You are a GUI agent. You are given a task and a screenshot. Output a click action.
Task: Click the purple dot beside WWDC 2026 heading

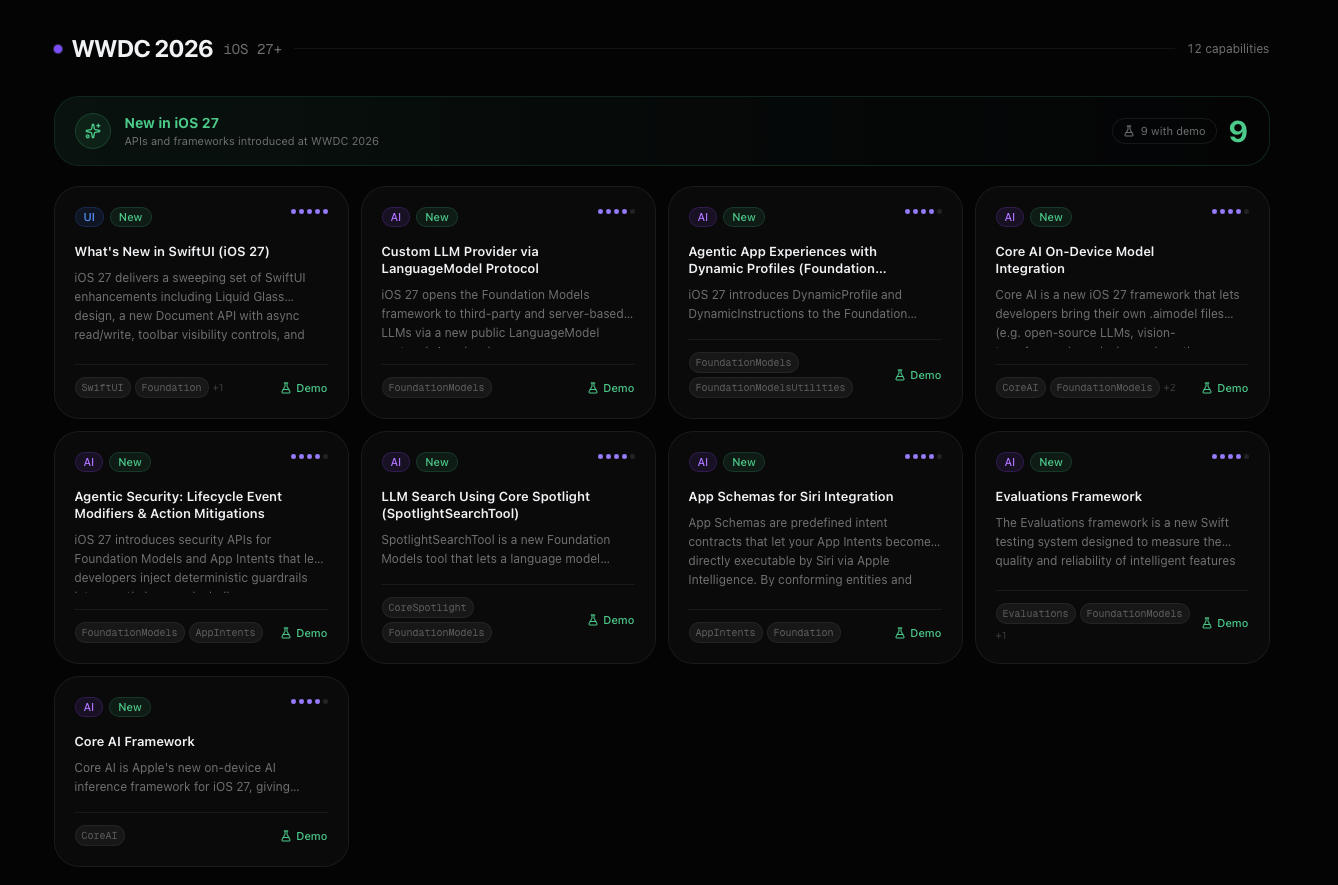pyautogui.click(x=58, y=49)
